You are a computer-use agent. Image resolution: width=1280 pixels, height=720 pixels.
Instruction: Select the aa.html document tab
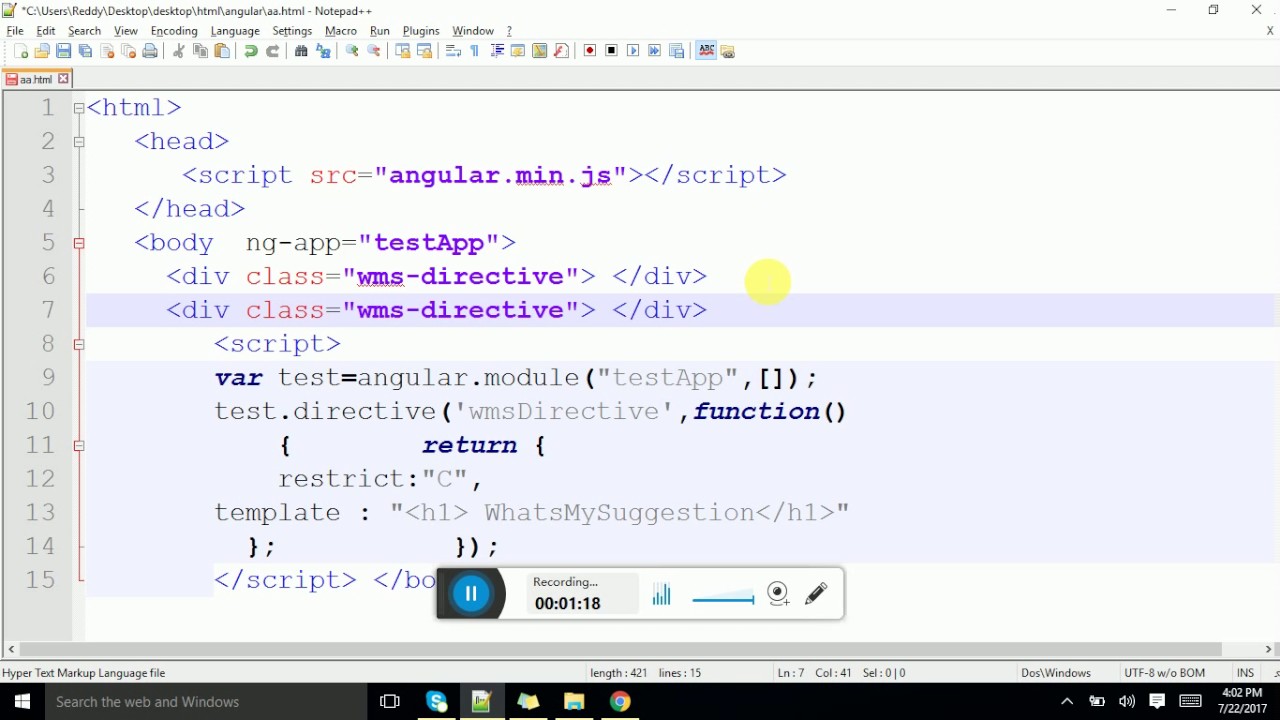coord(37,79)
